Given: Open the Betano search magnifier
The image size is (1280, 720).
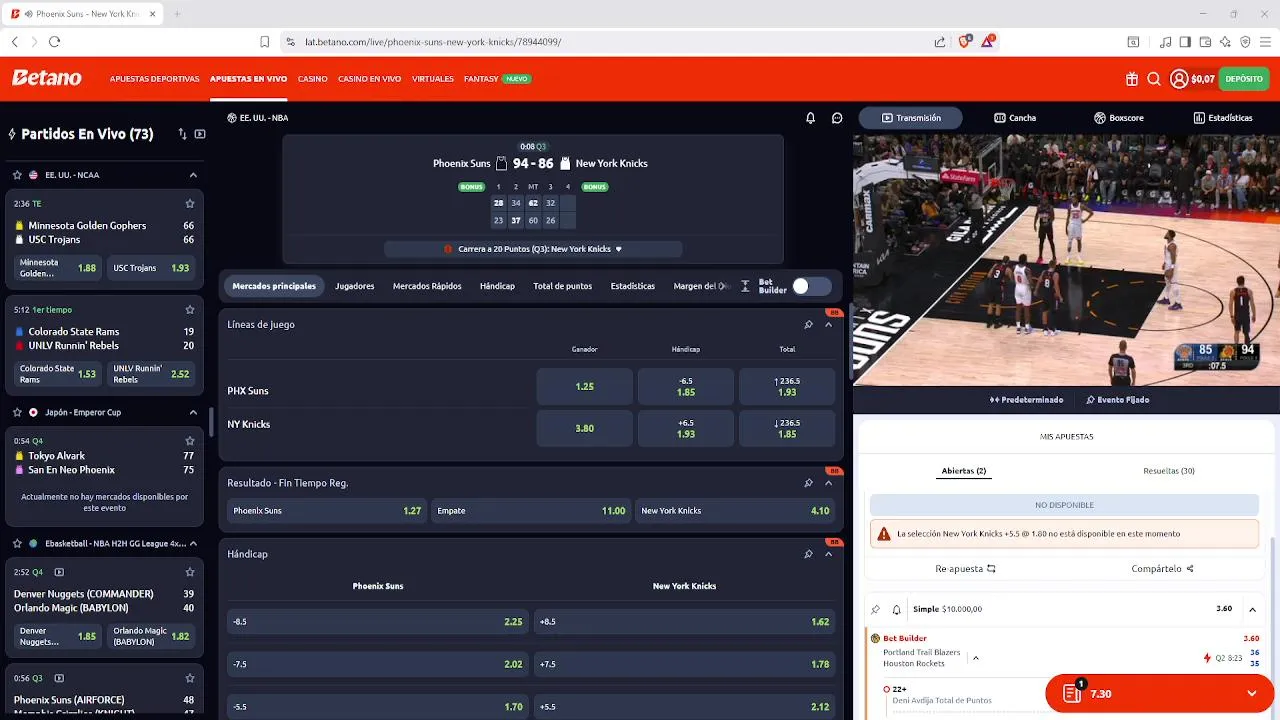Looking at the screenshot, I should [x=1154, y=79].
